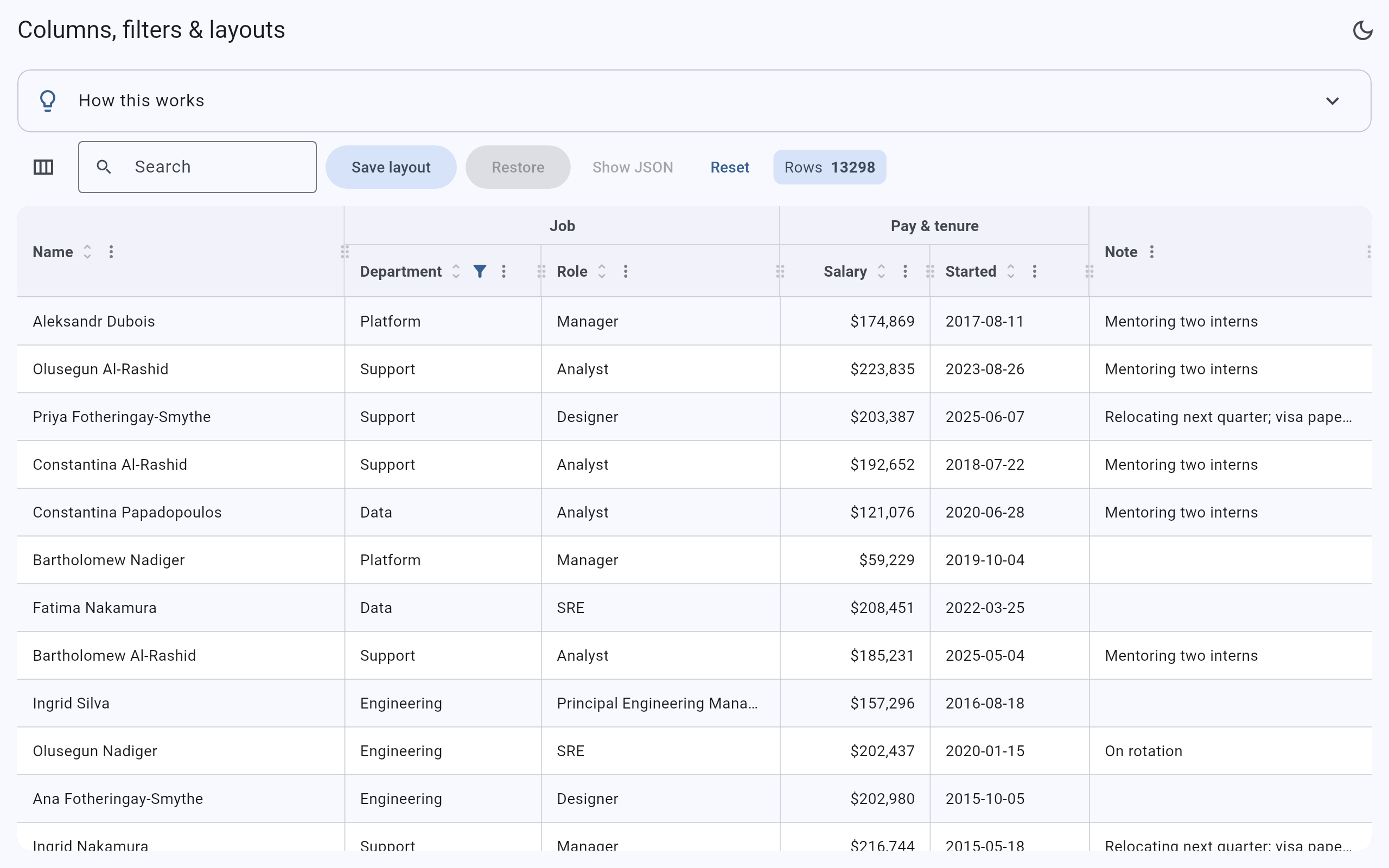Select the Constantina Al-Rashid name cell
This screenshot has width=1389, height=868.
[x=181, y=464]
